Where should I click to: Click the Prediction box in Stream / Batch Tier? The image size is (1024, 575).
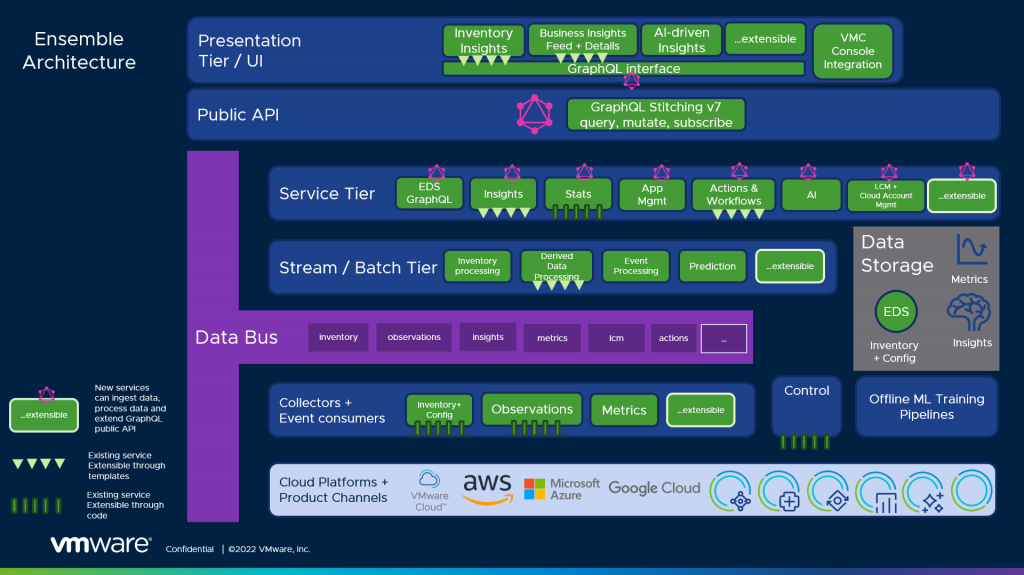pyautogui.click(x=712, y=266)
